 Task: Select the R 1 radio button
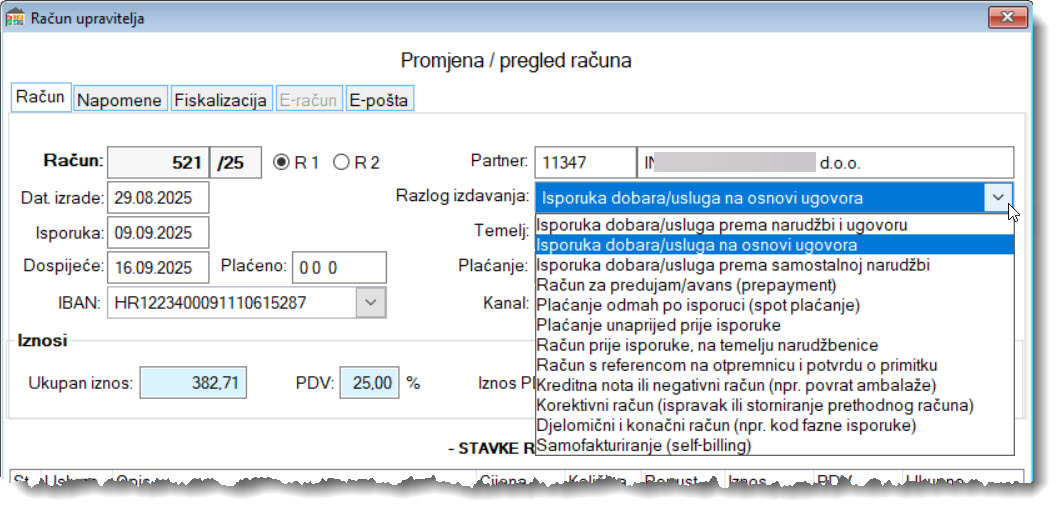click(282, 162)
